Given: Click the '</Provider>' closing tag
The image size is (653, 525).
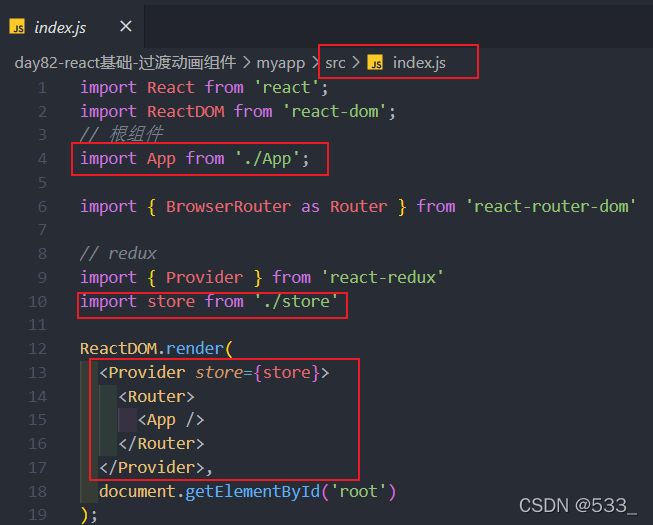Looking at the screenshot, I should click(152, 468).
